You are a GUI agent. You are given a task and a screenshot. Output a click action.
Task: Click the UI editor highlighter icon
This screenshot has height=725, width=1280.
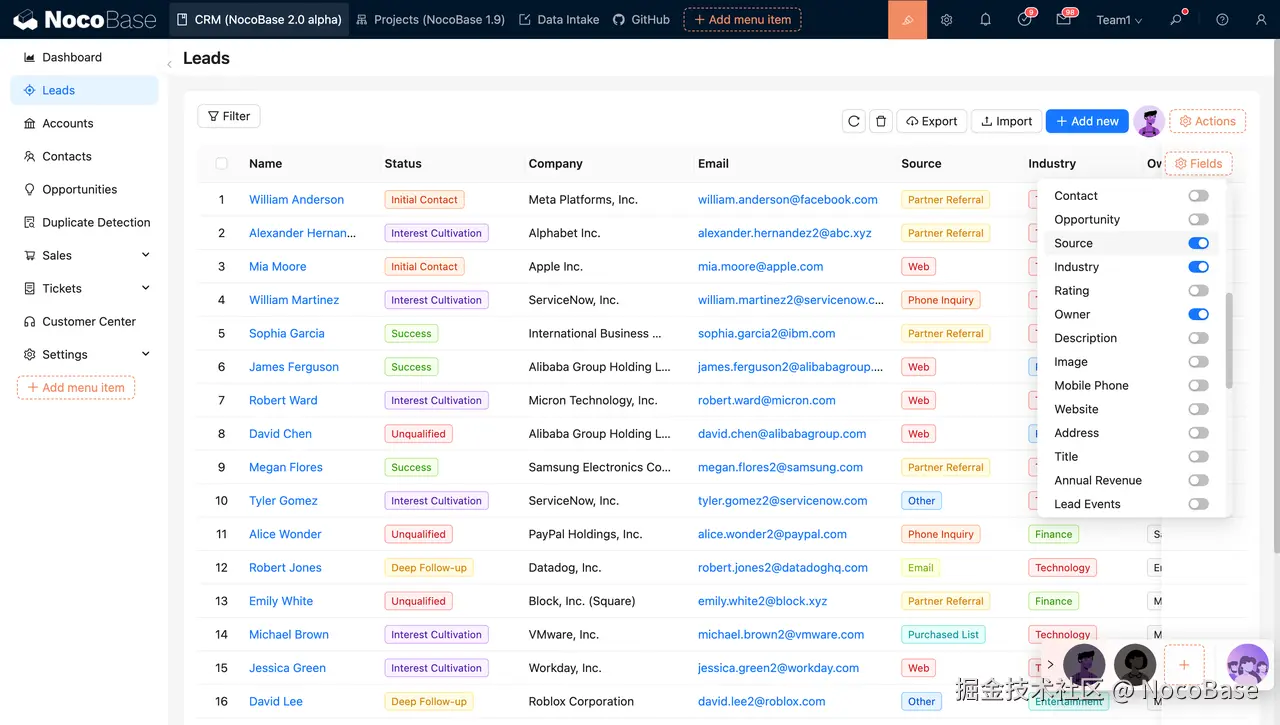pos(908,19)
